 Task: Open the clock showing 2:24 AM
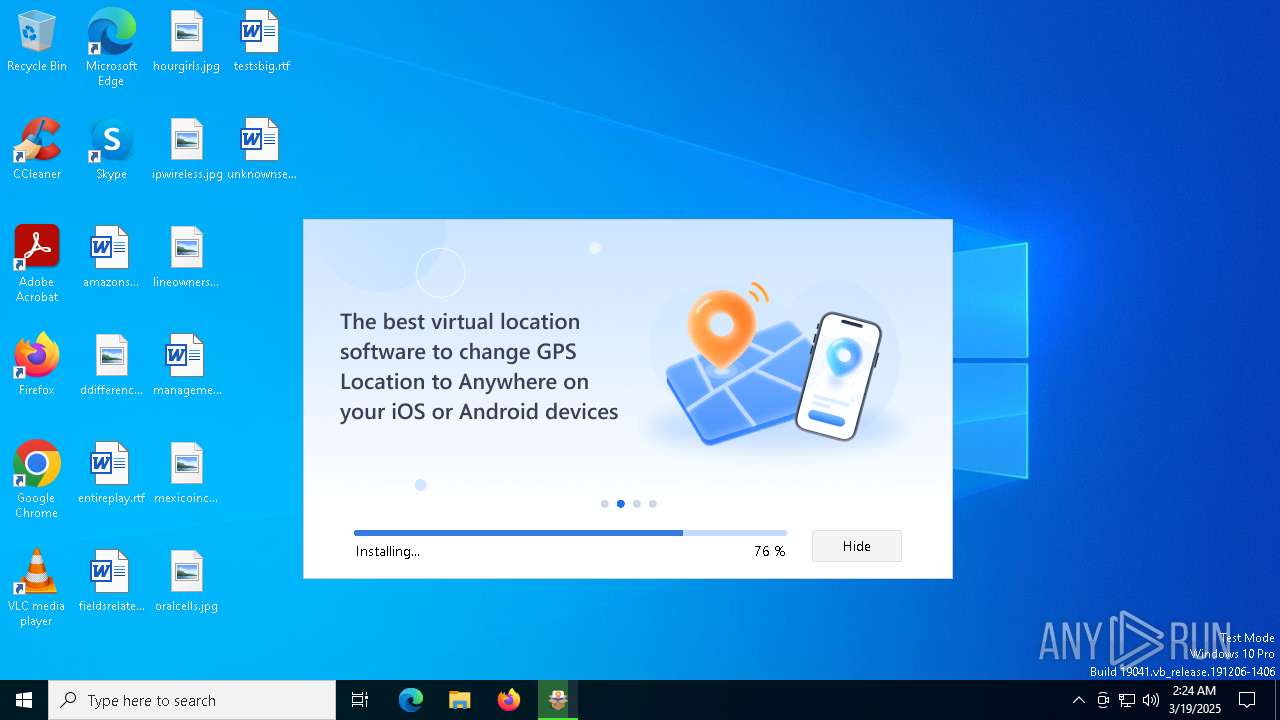(x=1195, y=700)
